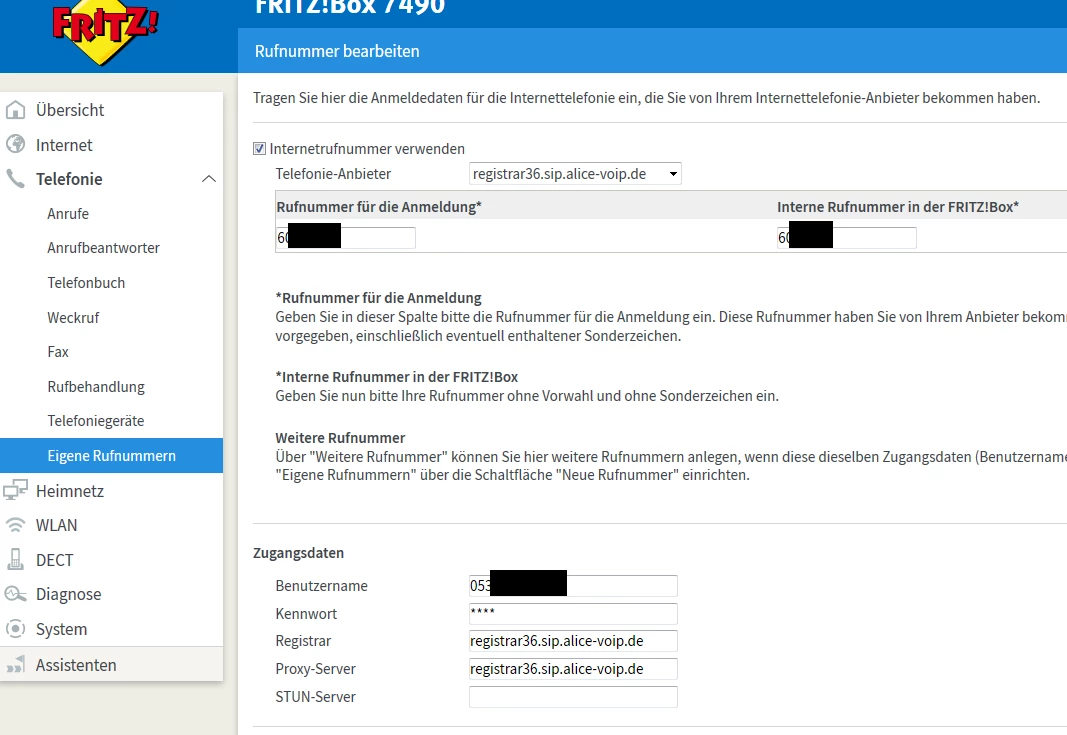The image size is (1067, 735).
Task: Open the Diagnose menu entry
Action: 69,594
